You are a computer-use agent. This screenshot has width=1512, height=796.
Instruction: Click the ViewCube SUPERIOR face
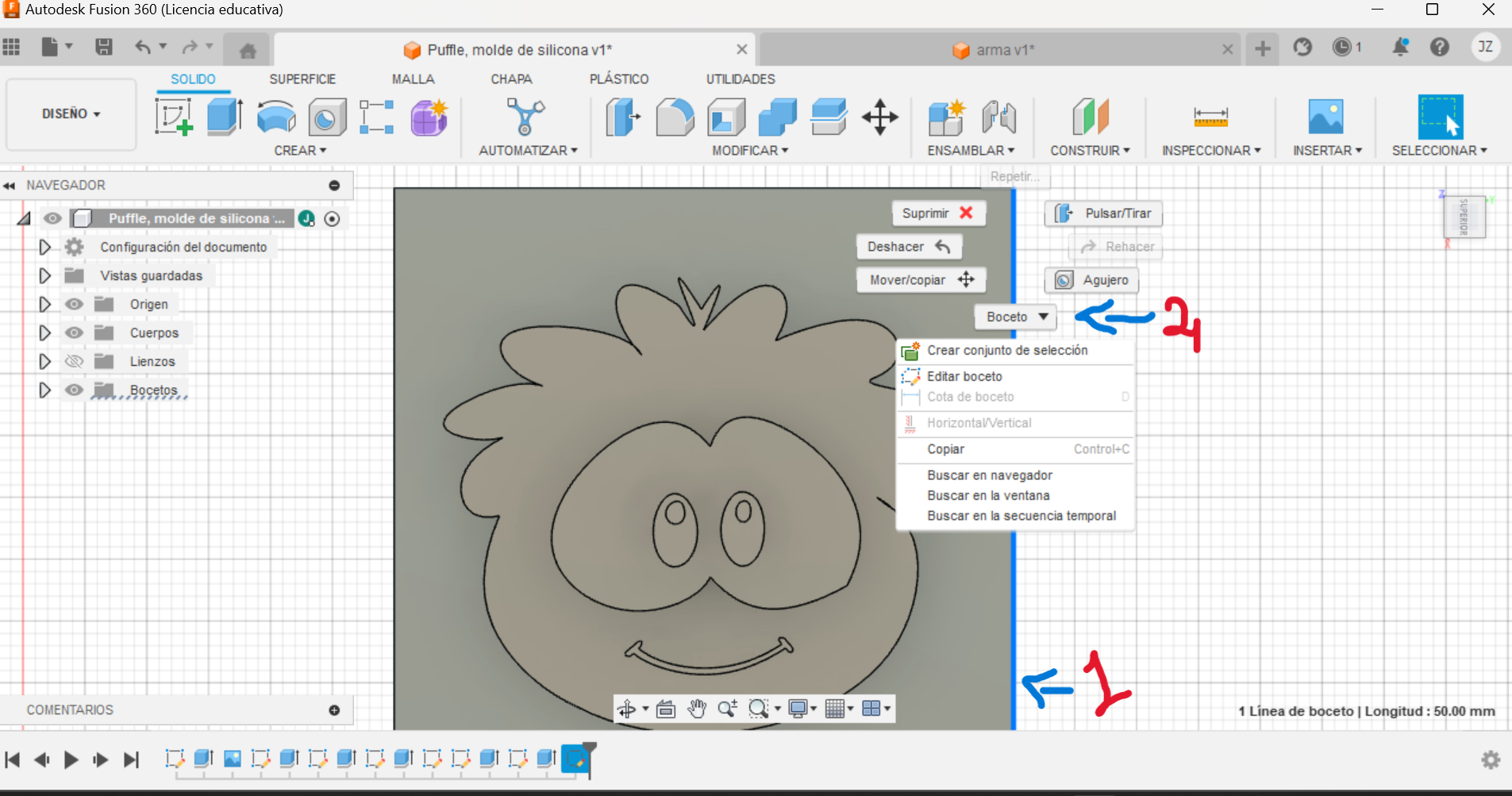pos(1464,217)
